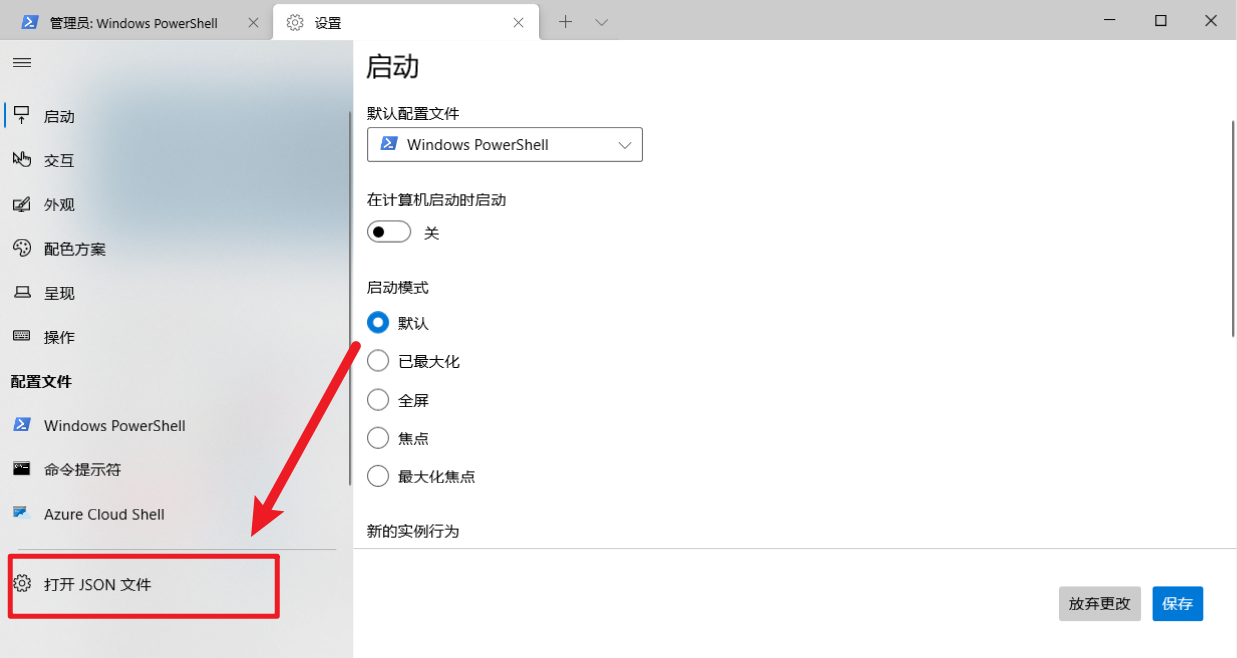Toggle 在计算机启动时启动 switch
This screenshot has height=658, width=1237.
pos(389,232)
